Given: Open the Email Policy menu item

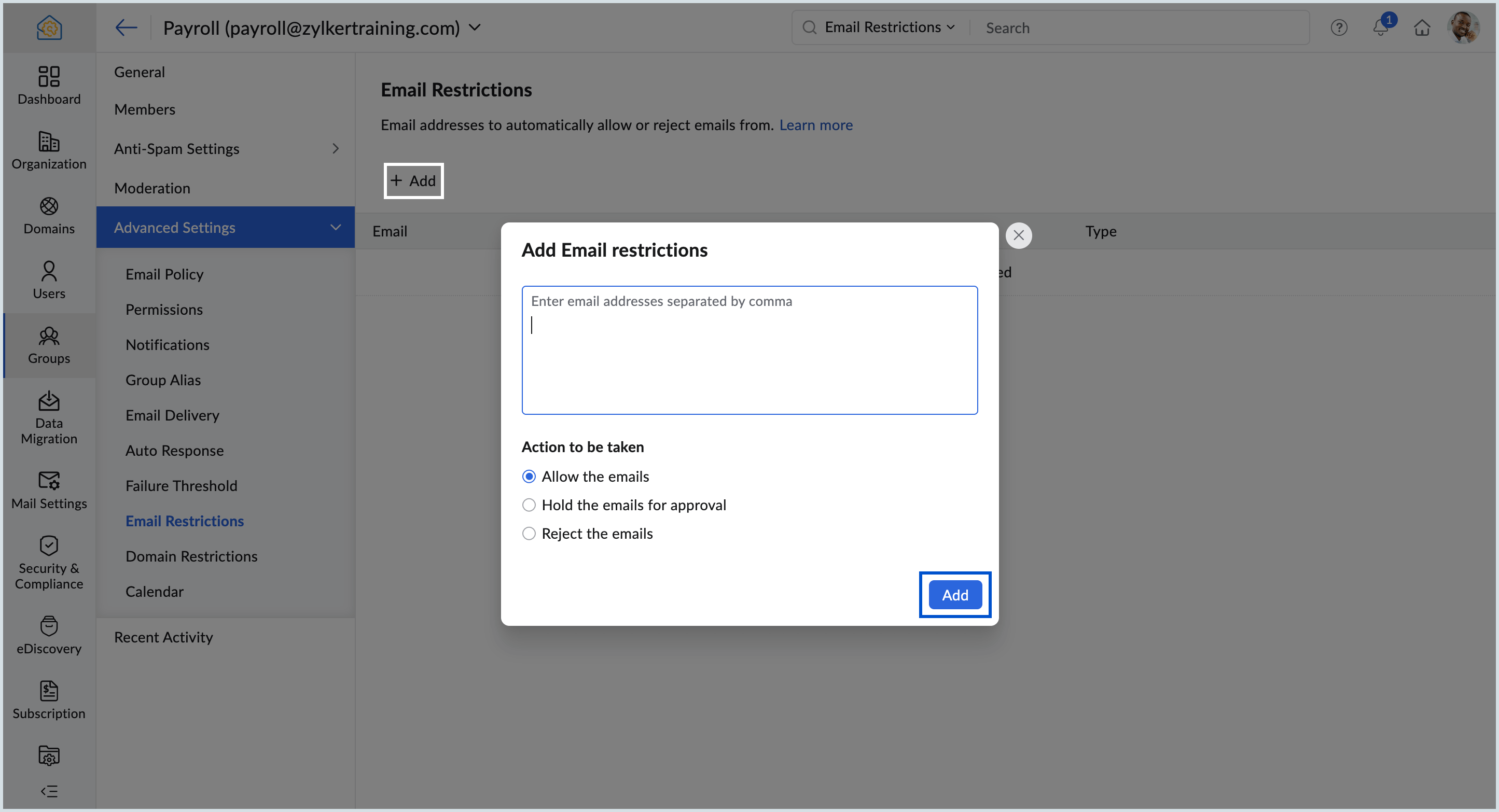Looking at the screenshot, I should click(x=164, y=274).
